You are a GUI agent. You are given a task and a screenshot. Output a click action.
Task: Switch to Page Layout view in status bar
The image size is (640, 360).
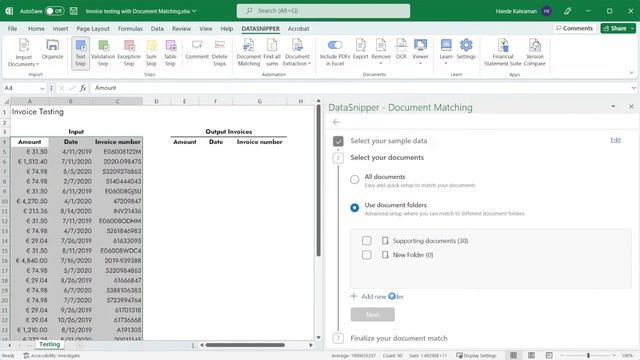(531, 356)
